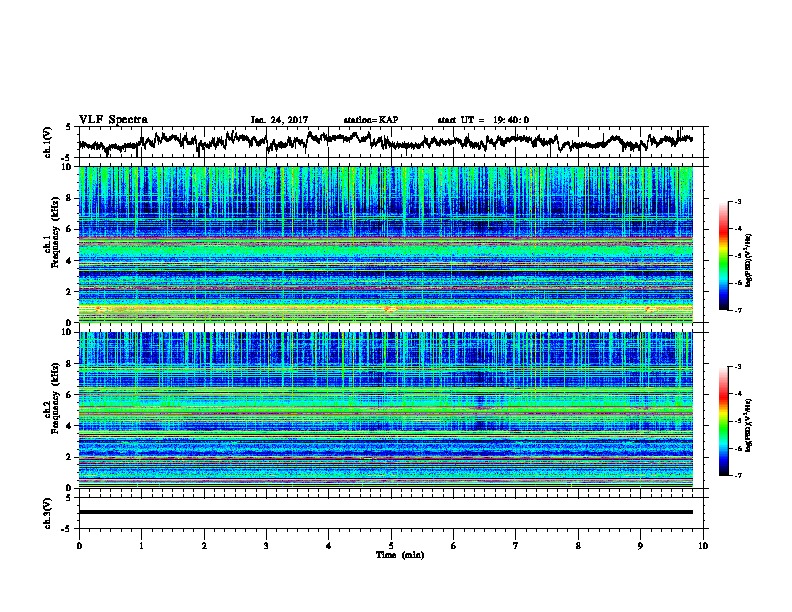Click the ch.2 spectrogram plot area
The width and height of the screenshot is (792, 612).
(385, 410)
